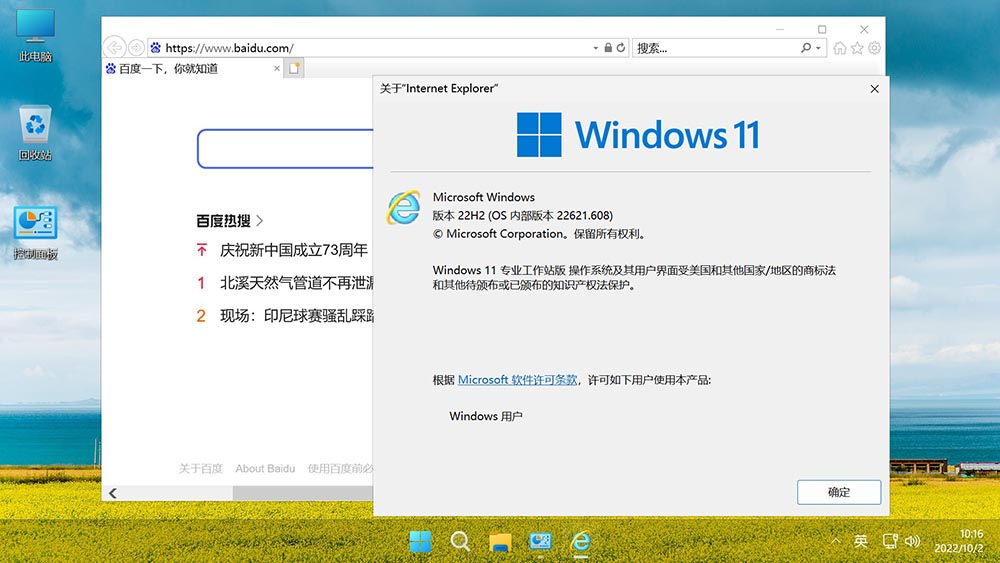
Task: Click the IE forward navigation arrow
Action: coord(136,48)
